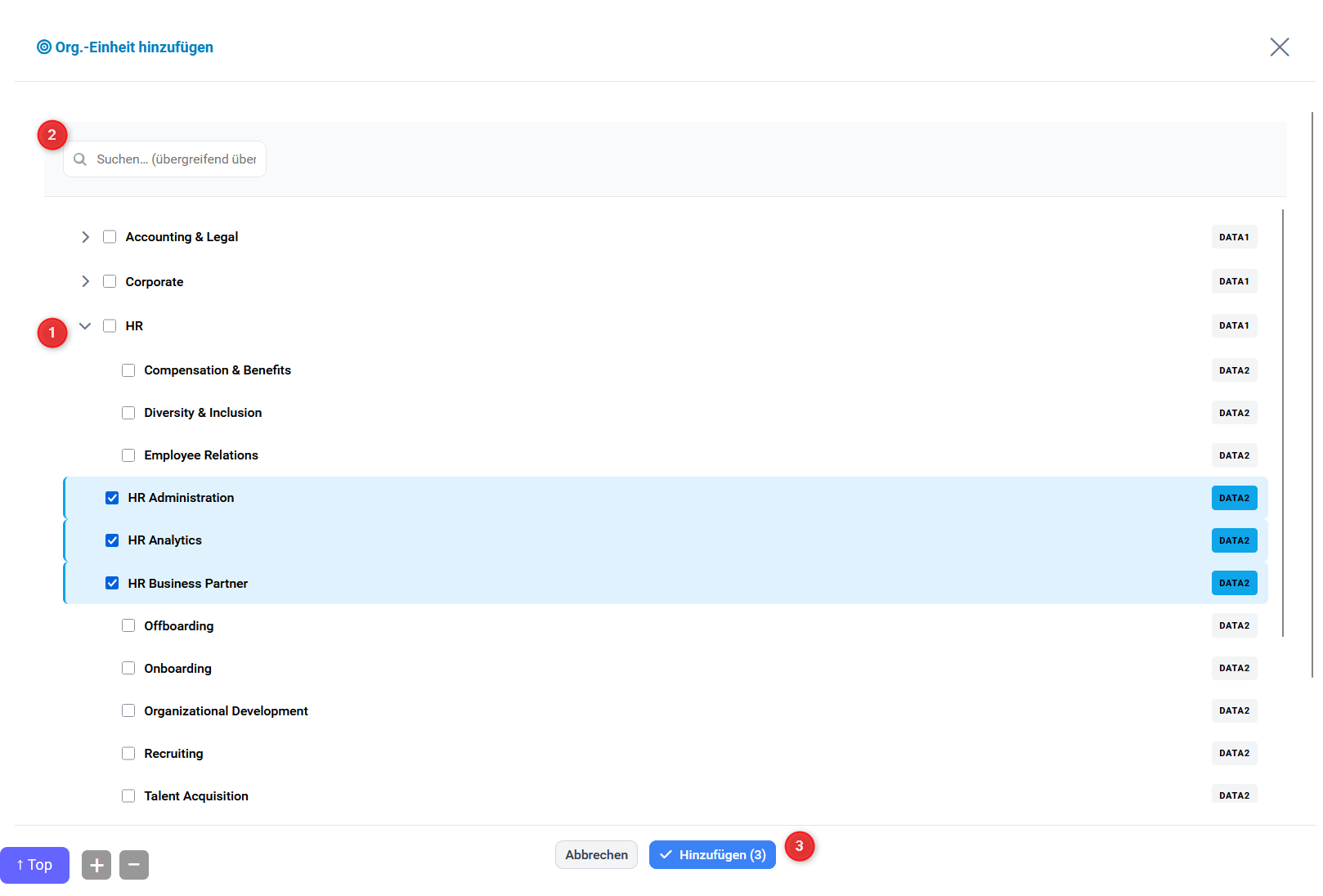
Task: Click the plus icon to expand all nodes
Action: [x=96, y=865]
